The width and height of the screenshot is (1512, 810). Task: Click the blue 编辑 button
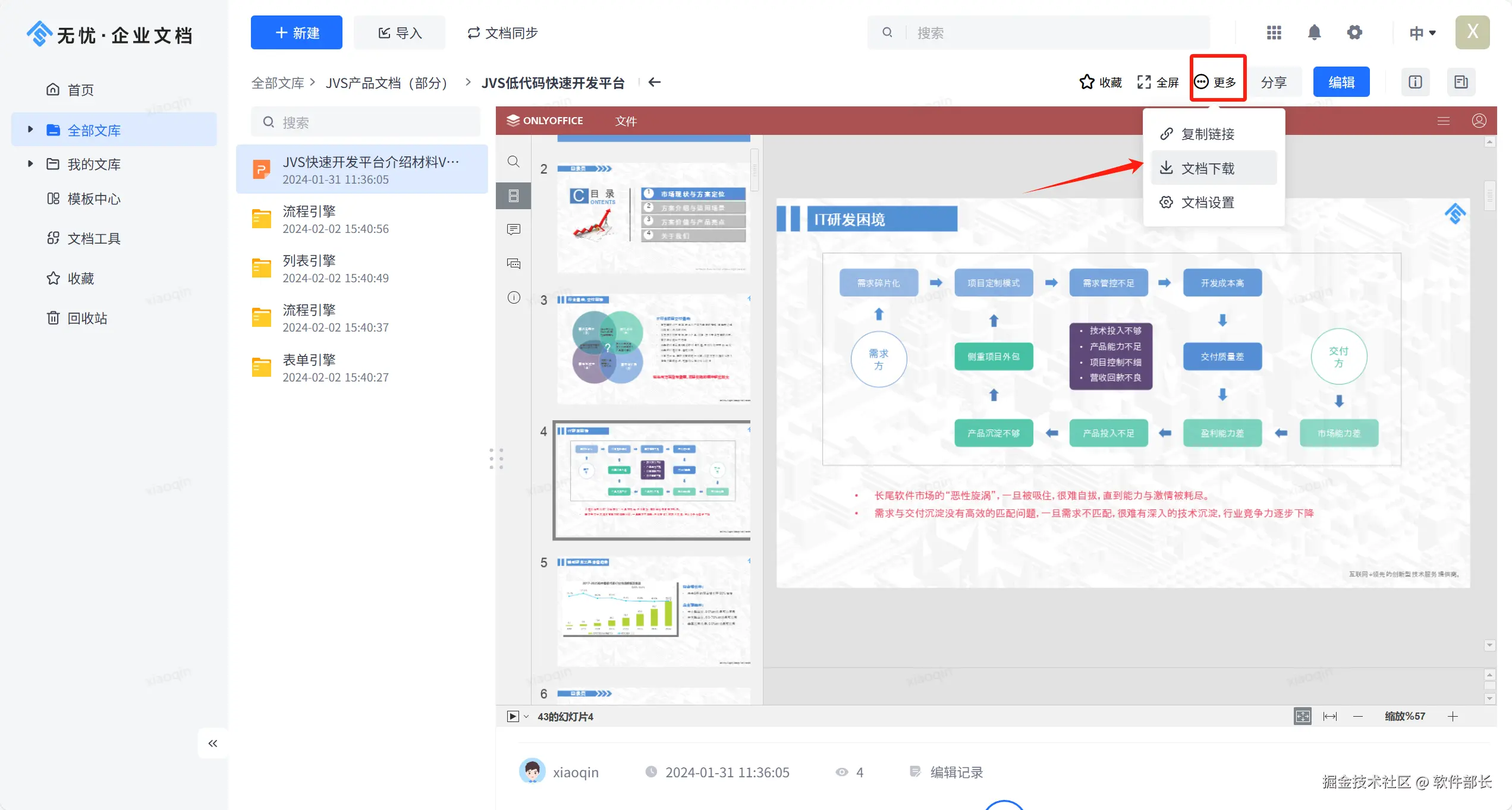coord(1341,82)
